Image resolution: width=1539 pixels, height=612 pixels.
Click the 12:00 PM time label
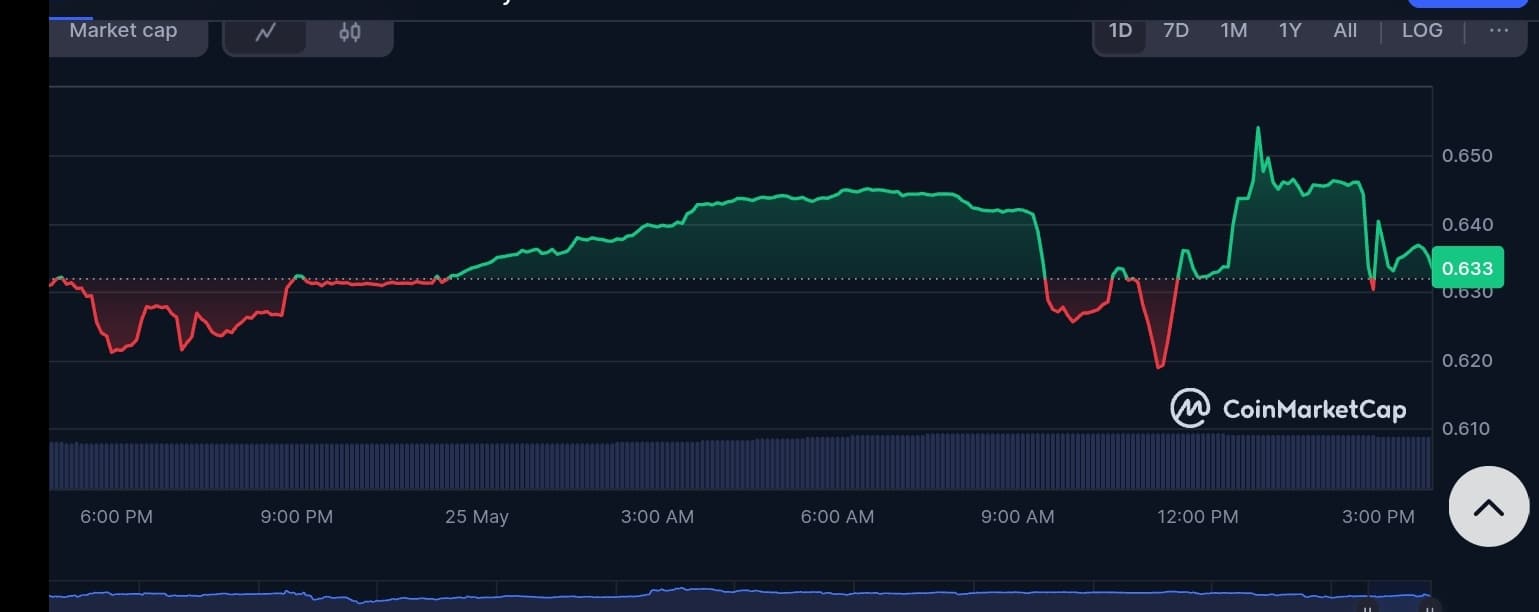pos(1198,517)
